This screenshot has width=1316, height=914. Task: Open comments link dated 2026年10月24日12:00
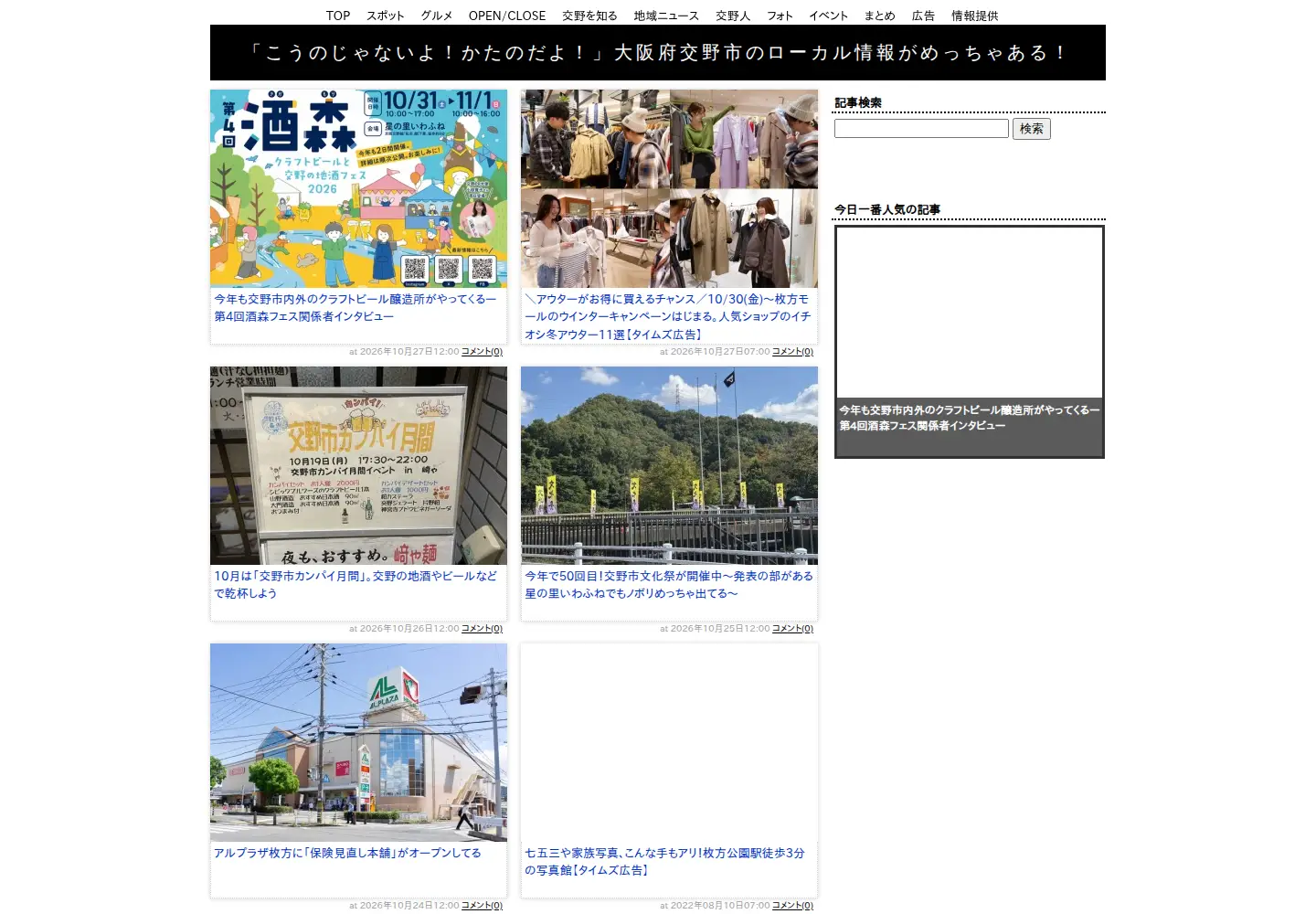point(482,906)
